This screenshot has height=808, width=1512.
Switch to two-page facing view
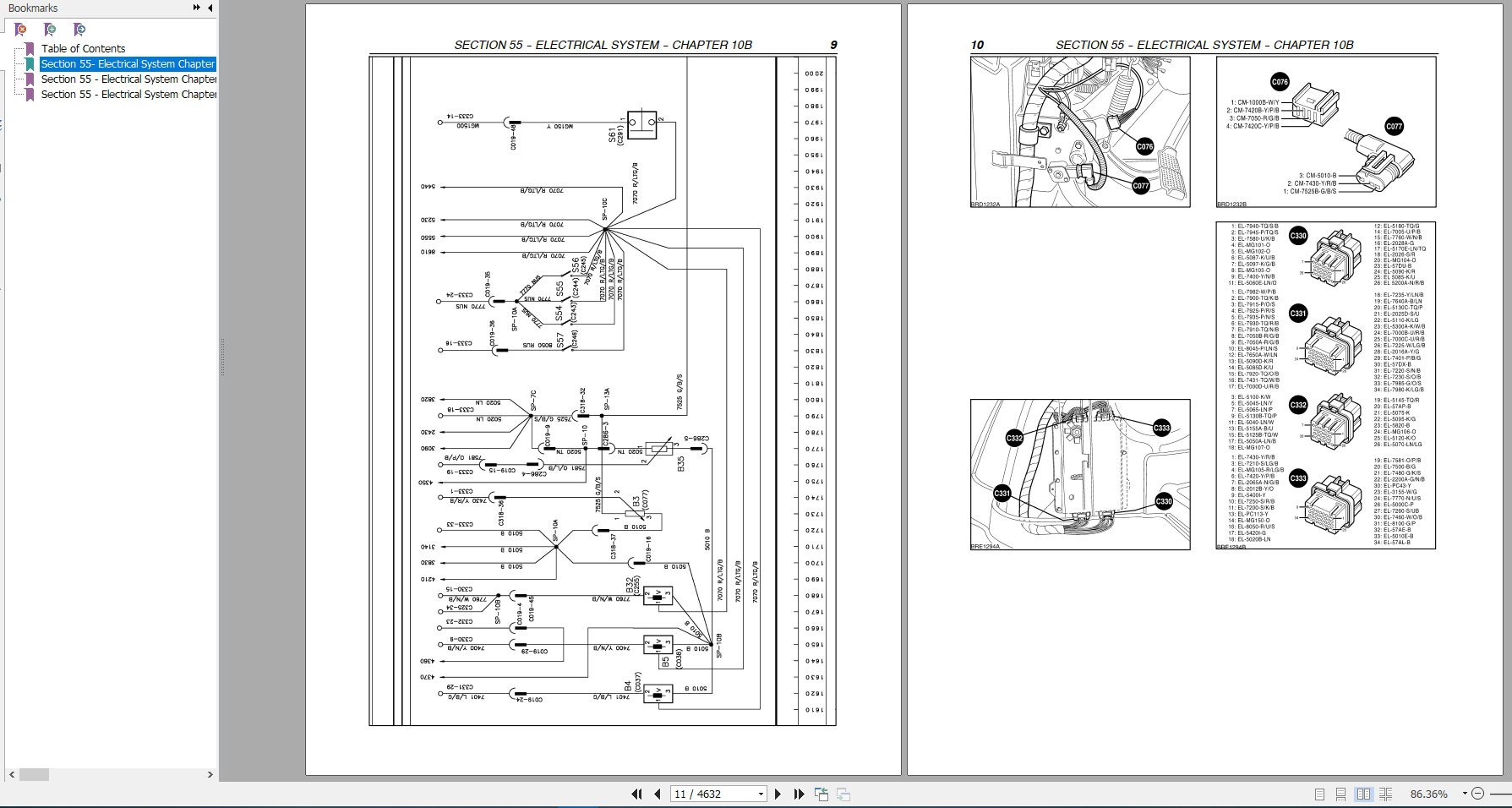pyautogui.click(x=1363, y=794)
